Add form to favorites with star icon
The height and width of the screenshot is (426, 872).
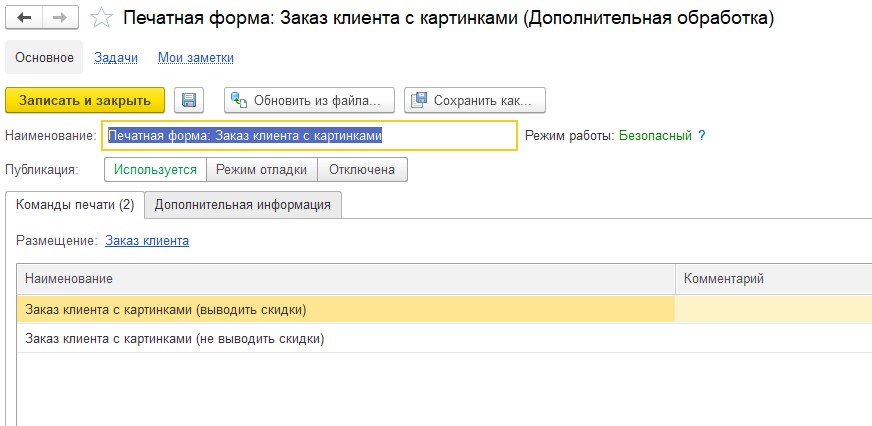[101, 18]
